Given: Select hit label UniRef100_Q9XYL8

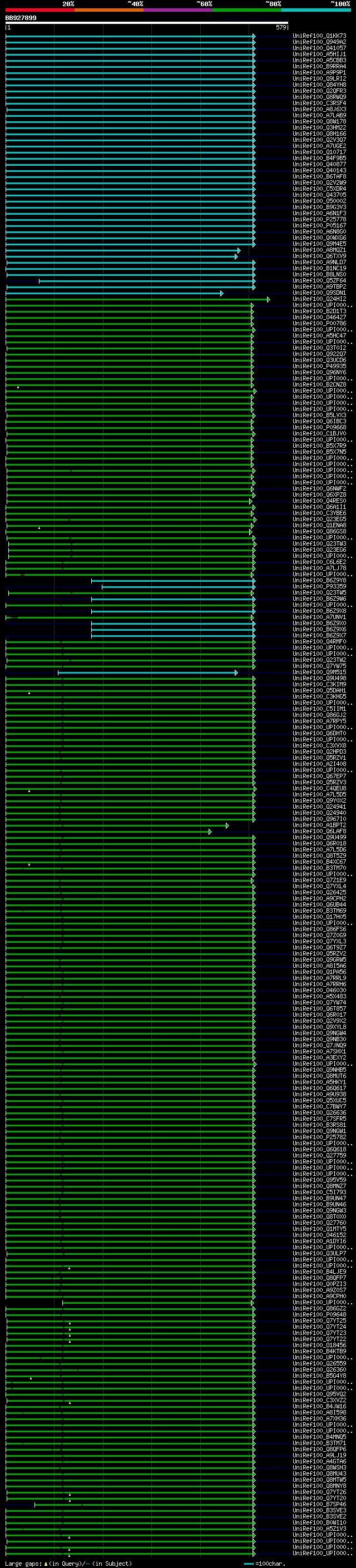Looking at the screenshot, I should [319, 1027].
